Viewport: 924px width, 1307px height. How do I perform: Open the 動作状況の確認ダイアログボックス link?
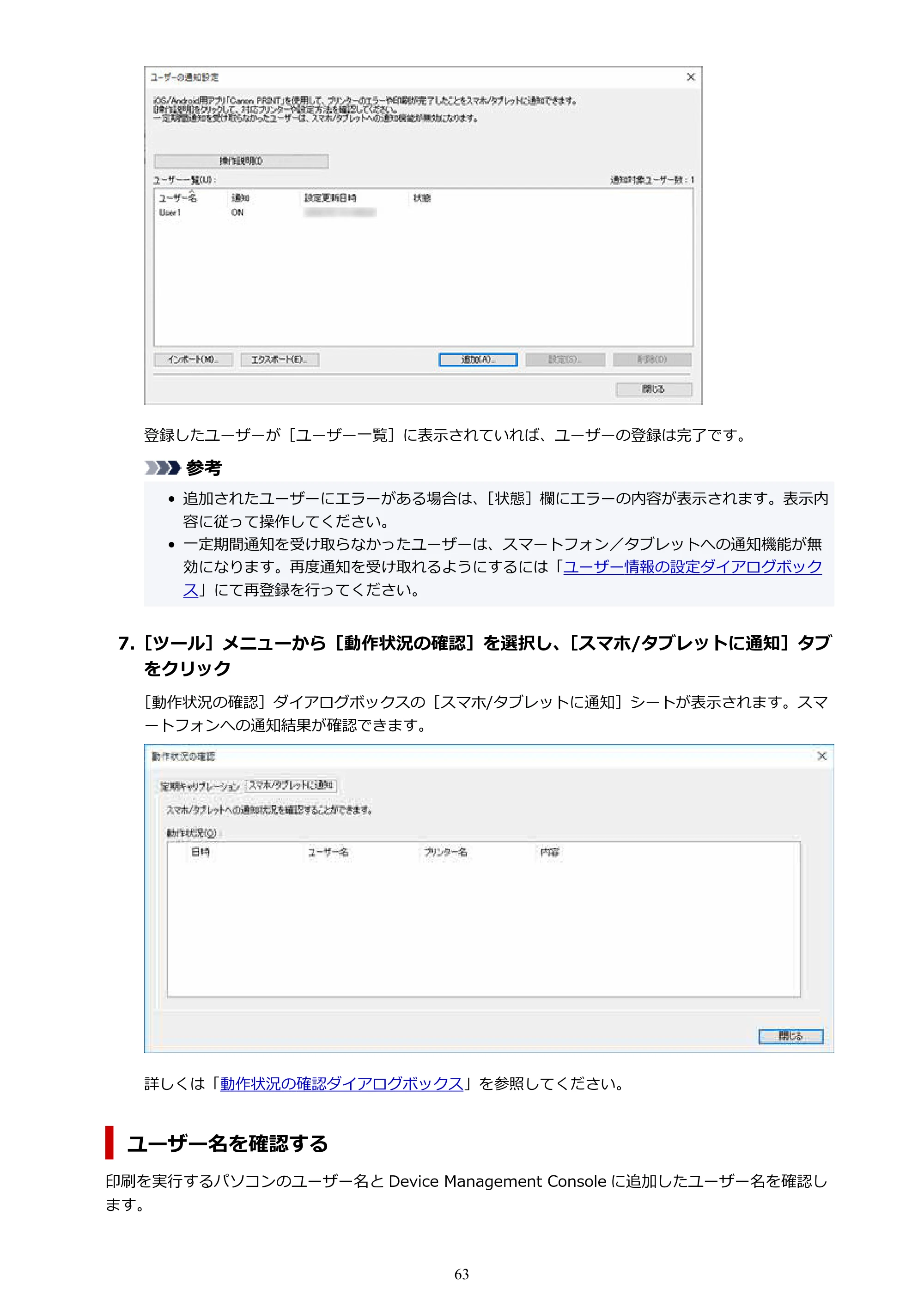point(341,1083)
